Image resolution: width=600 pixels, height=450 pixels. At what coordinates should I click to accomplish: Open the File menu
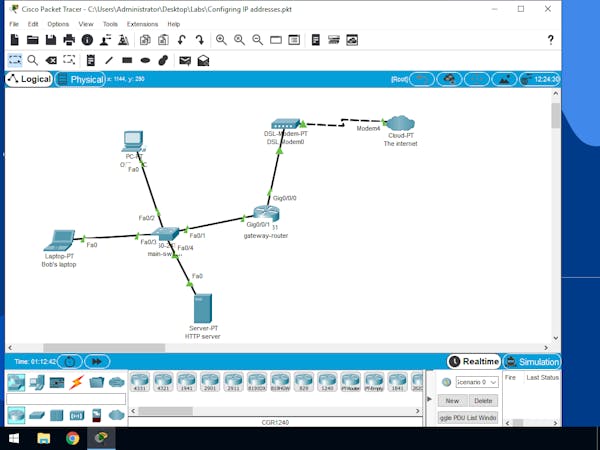point(14,24)
